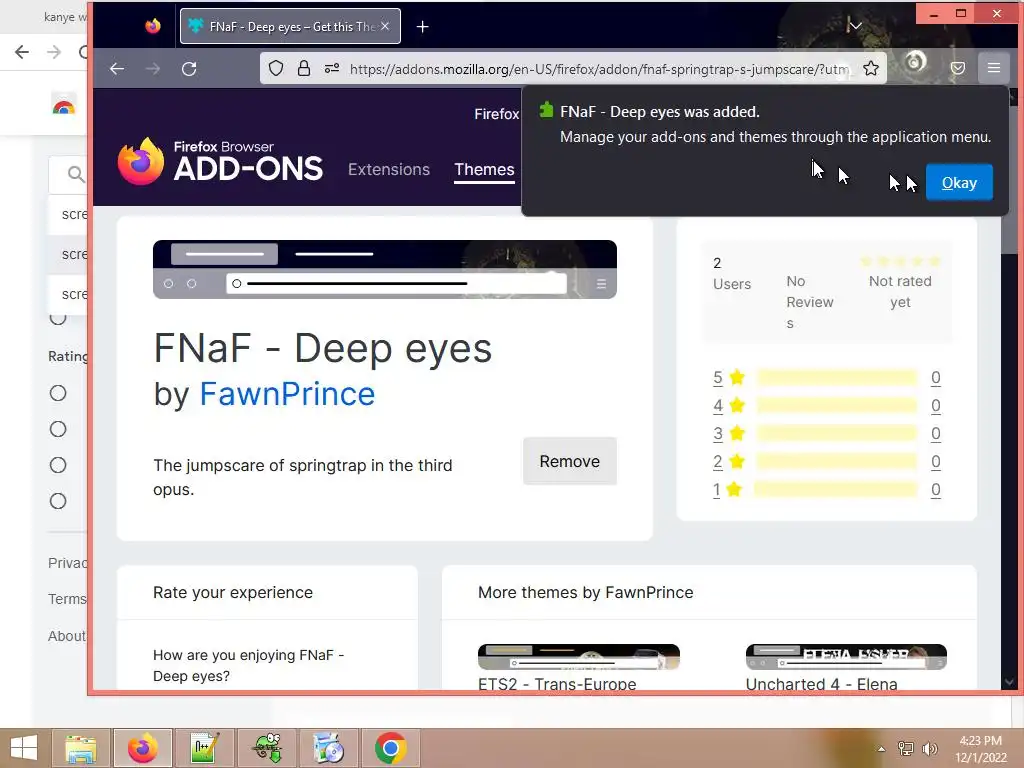Open Firefox View icon in tab bar

click(x=153, y=26)
